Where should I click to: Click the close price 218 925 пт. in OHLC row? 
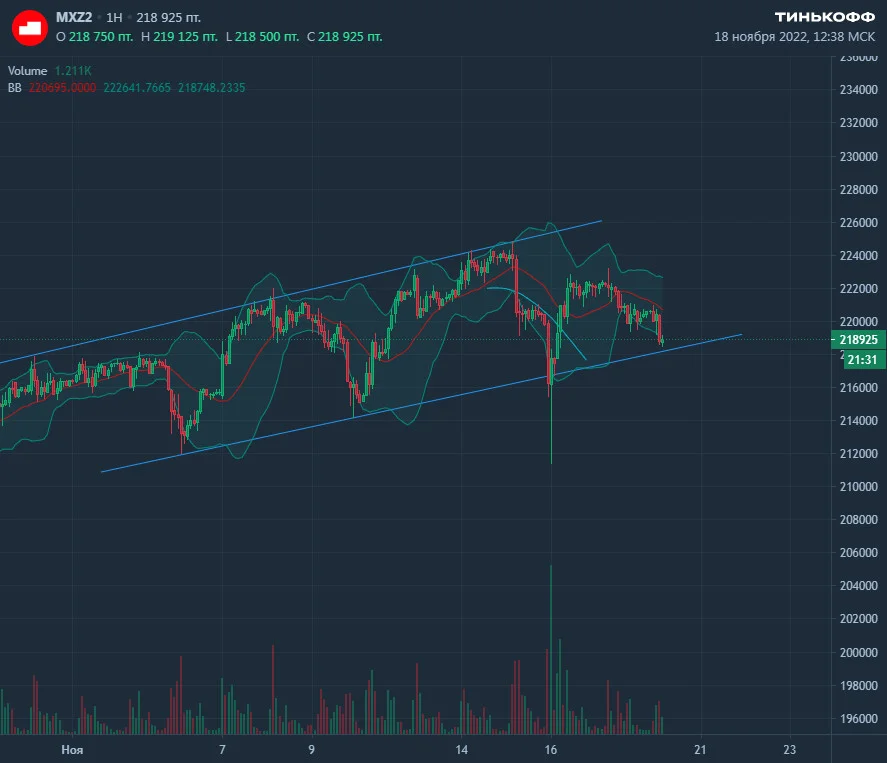tap(350, 37)
